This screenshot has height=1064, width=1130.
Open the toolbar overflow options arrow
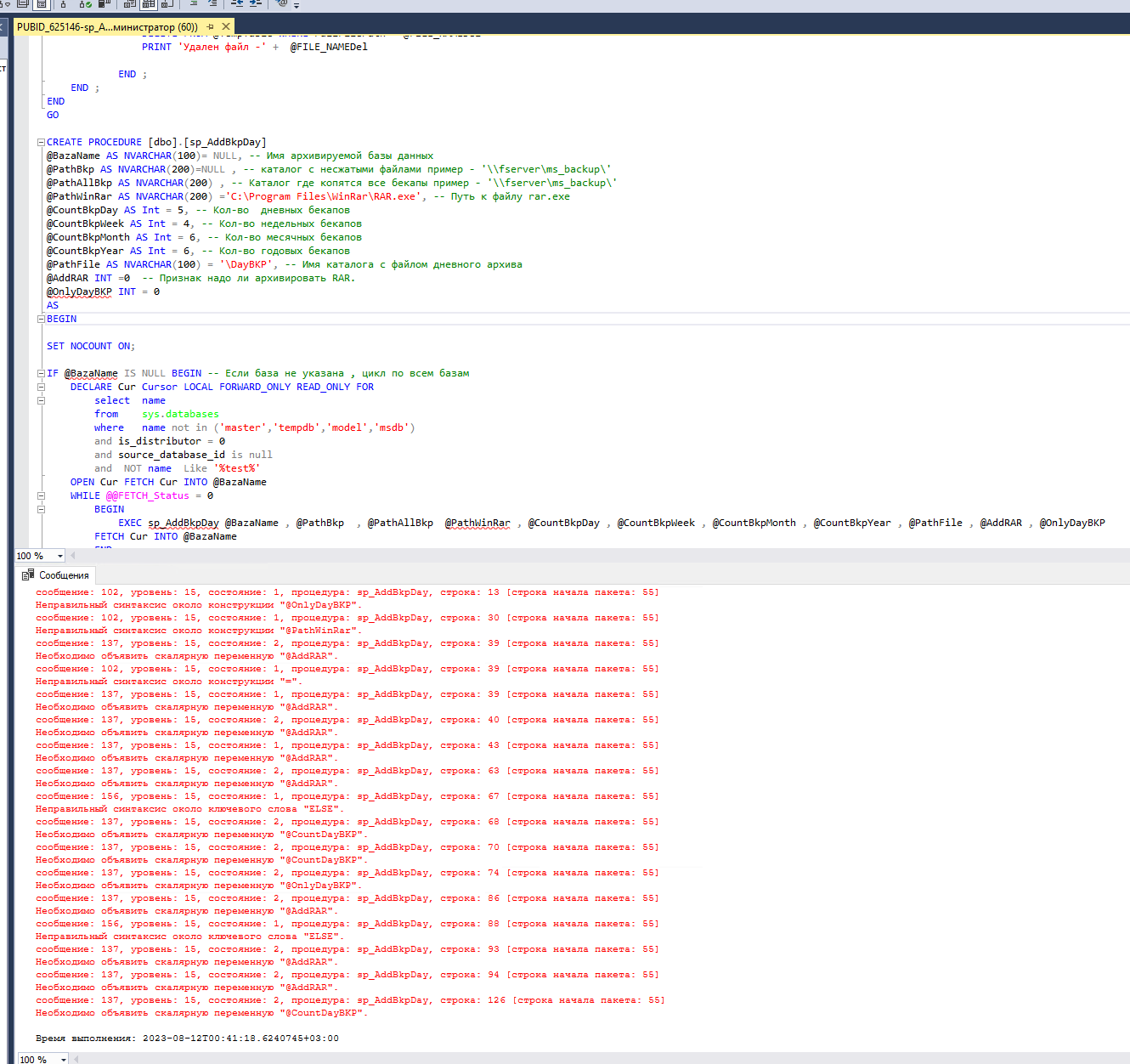click(297, 6)
